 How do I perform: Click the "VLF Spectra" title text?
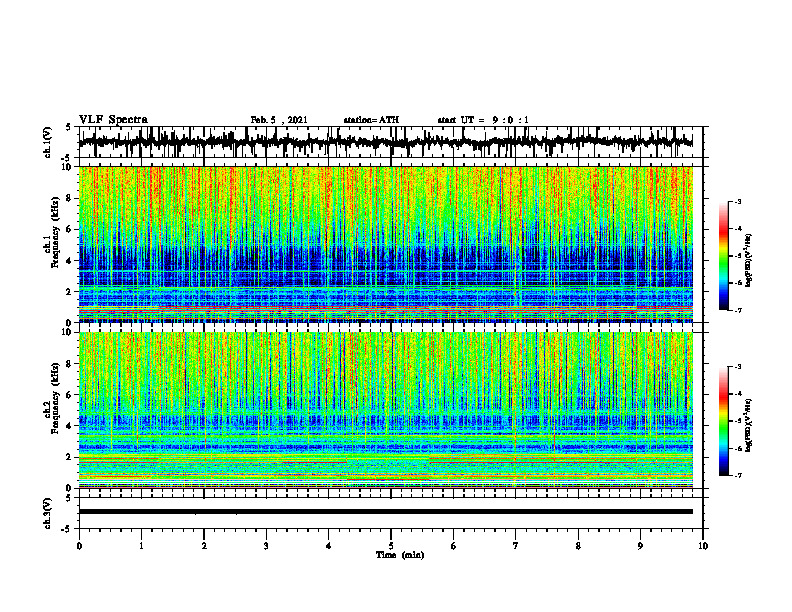click(113, 120)
